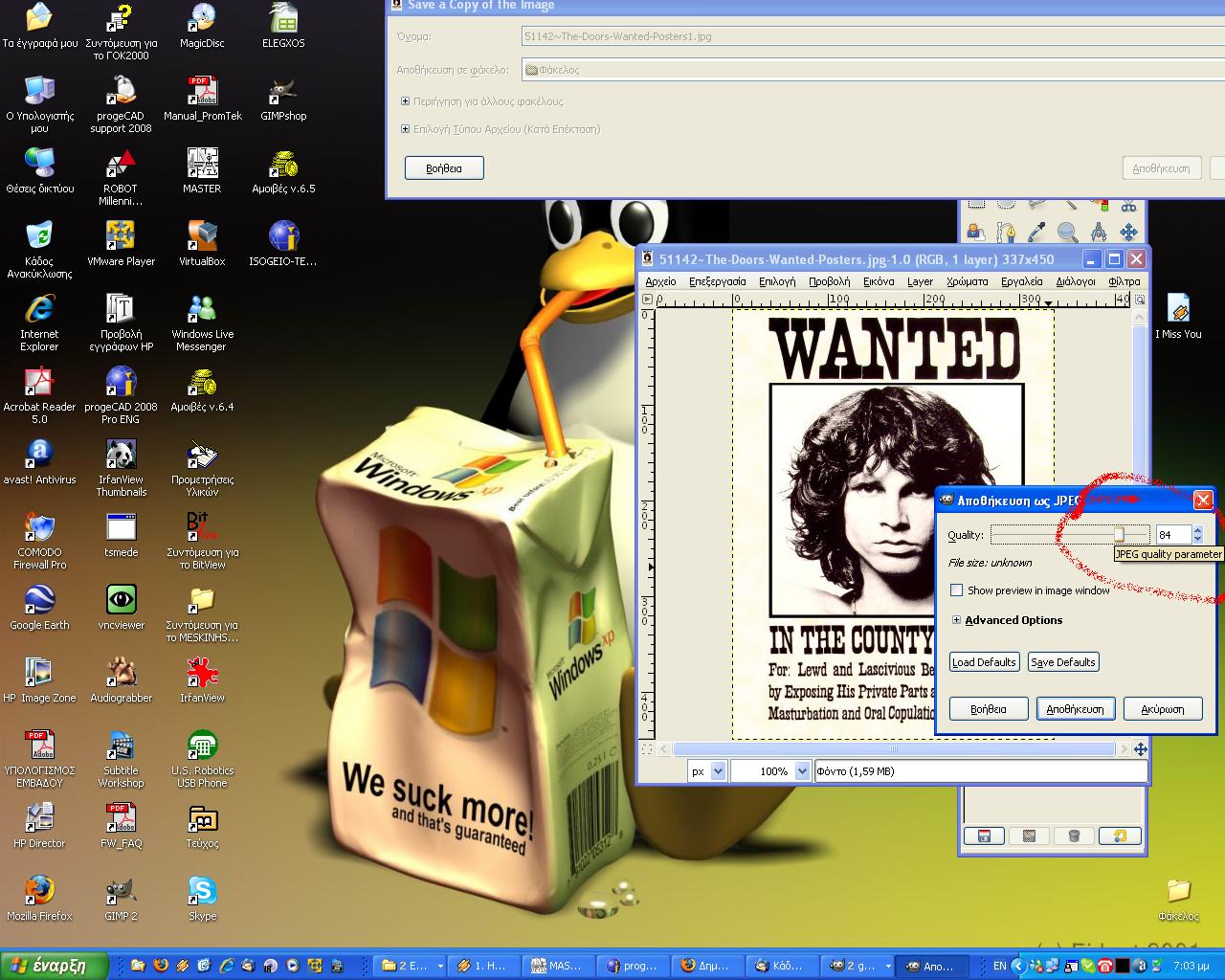Screen dimensions: 1225x980
Task: Open Mozilla Firefox desktop icon
Action: coord(39,899)
